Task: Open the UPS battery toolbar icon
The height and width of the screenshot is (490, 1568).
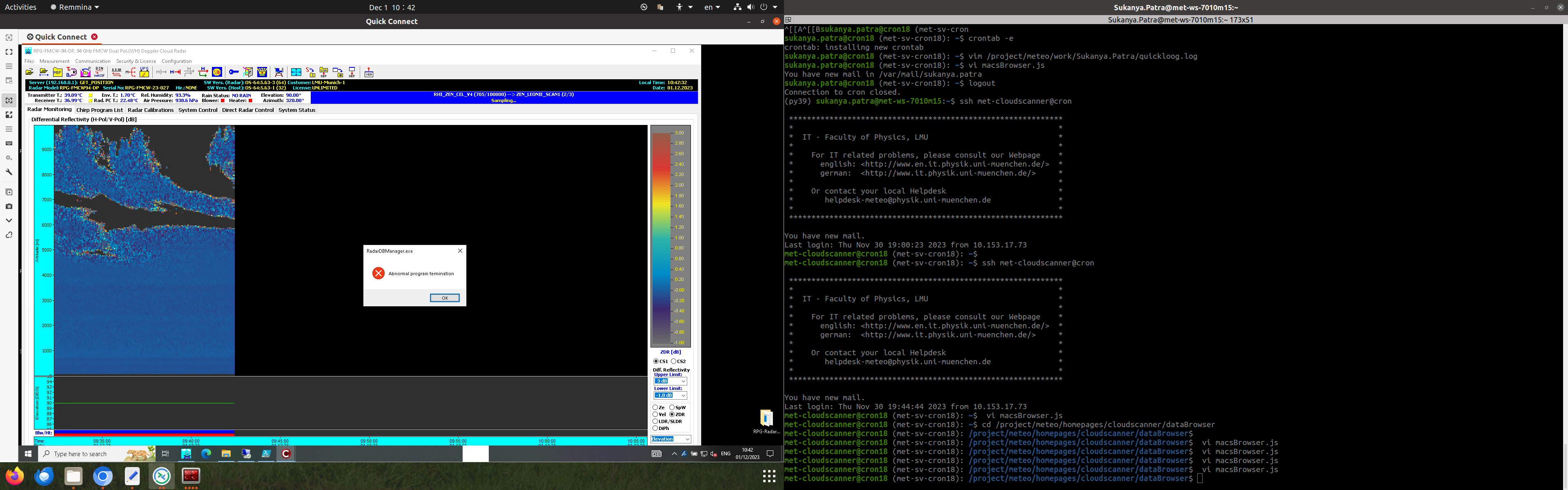Action: (144, 72)
